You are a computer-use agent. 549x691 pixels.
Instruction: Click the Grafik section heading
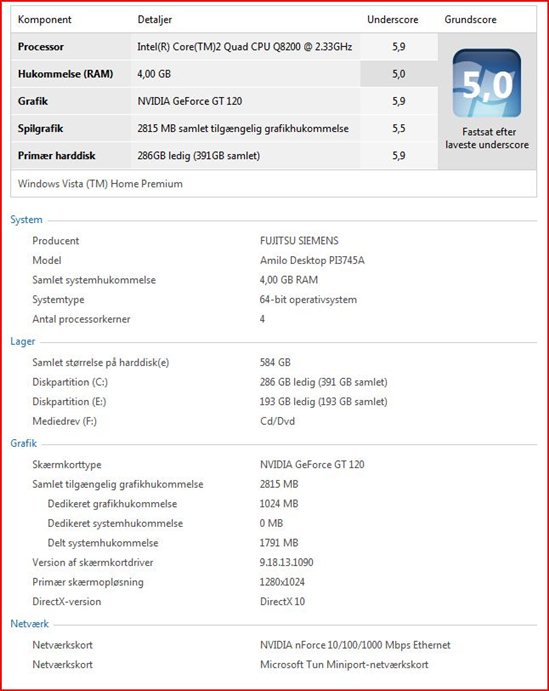(24, 443)
